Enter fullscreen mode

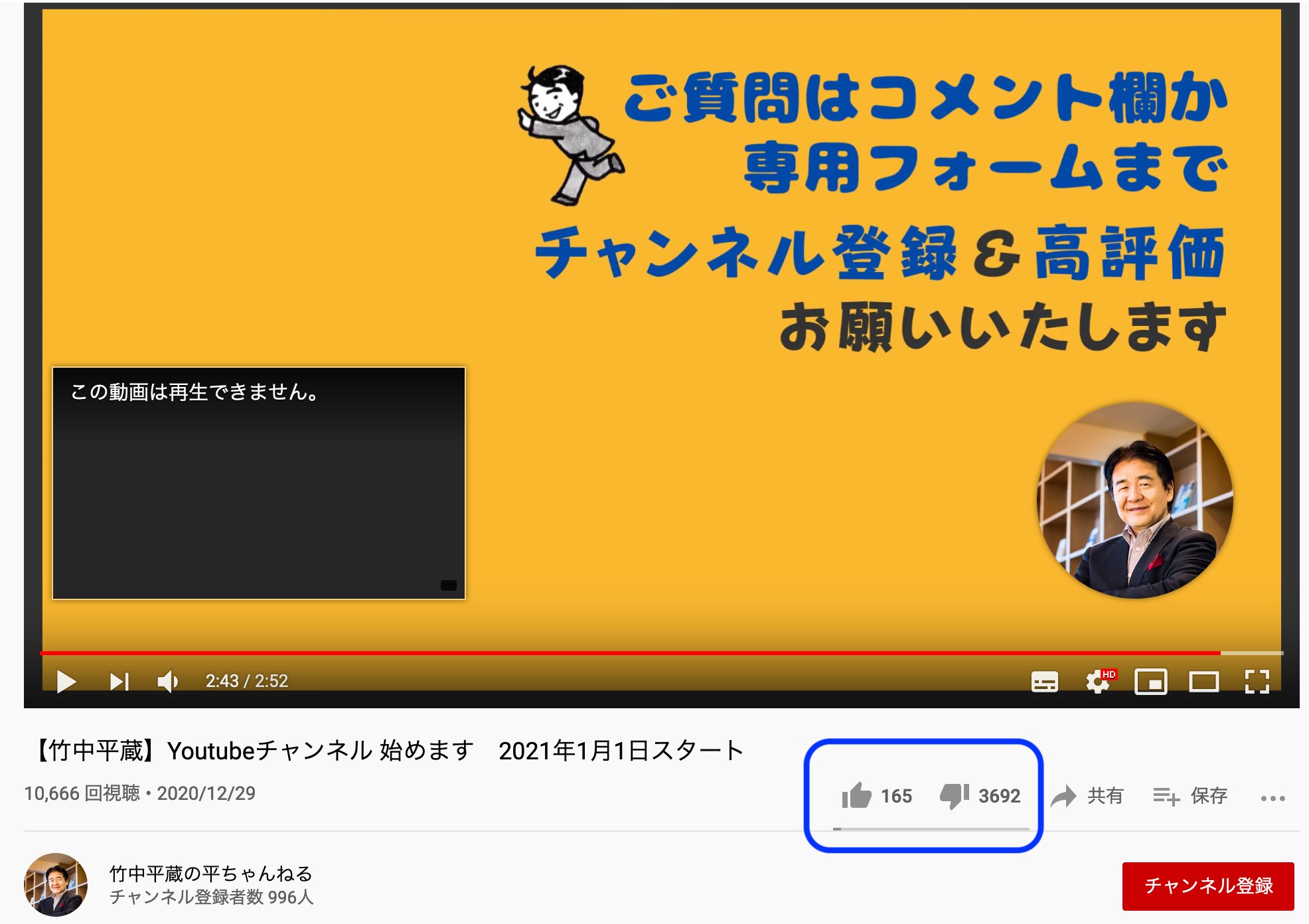(x=1257, y=682)
